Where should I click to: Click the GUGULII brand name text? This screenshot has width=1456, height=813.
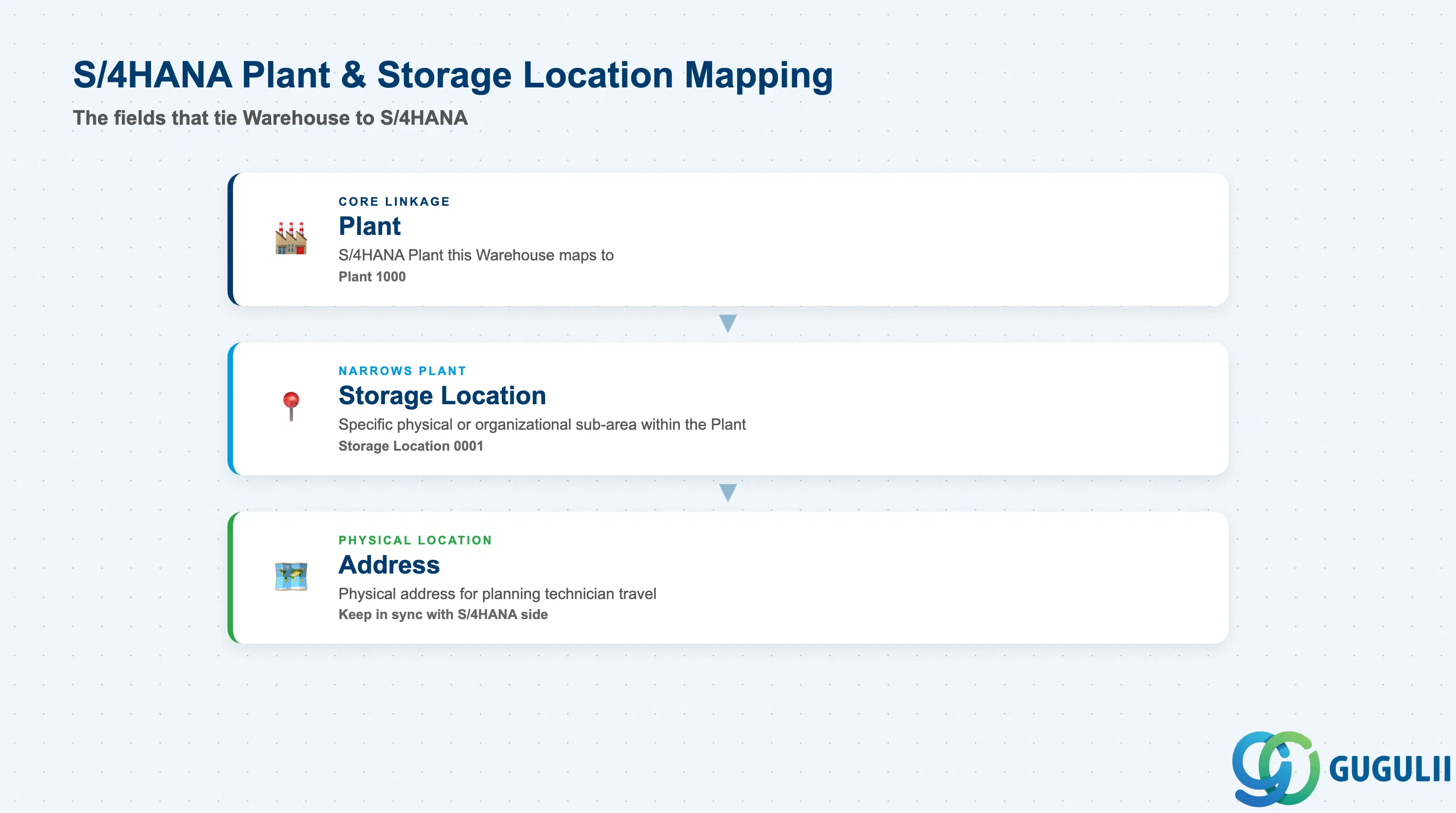[x=1390, y=769]
